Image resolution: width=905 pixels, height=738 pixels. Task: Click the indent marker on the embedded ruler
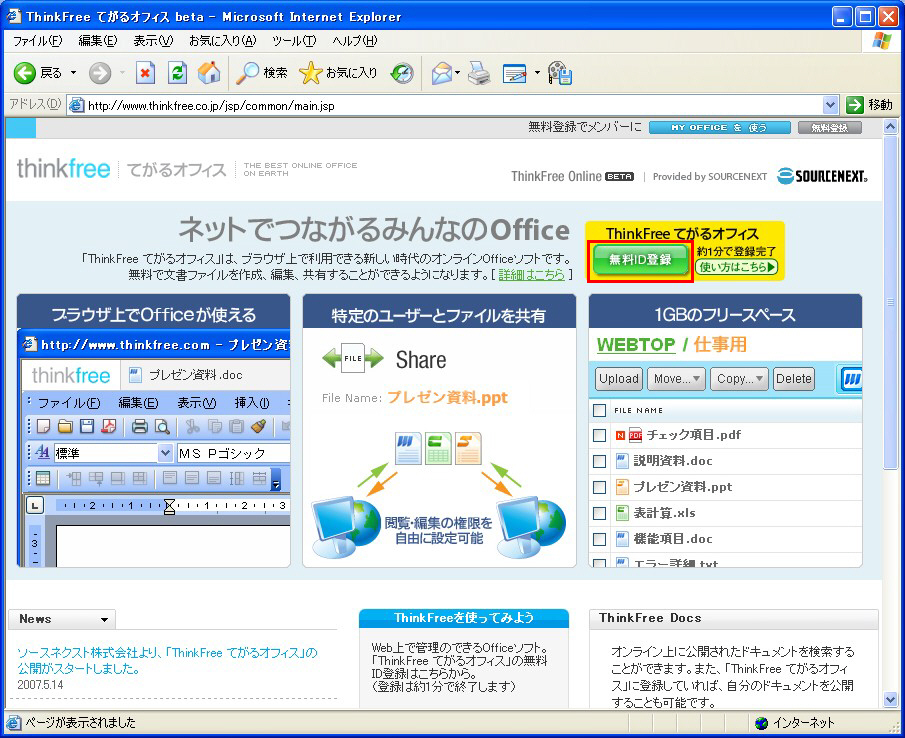169,505
